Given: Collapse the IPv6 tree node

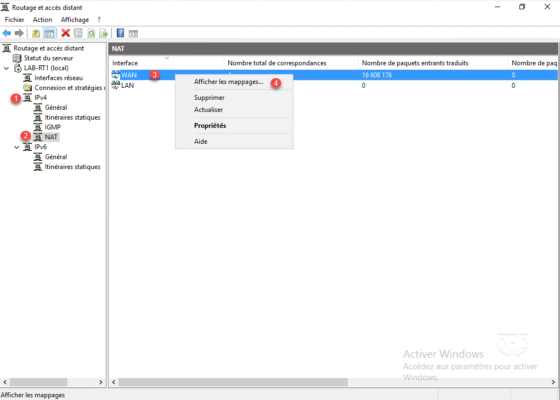Looking at the screenshot, I should click(x=16, y=147).
